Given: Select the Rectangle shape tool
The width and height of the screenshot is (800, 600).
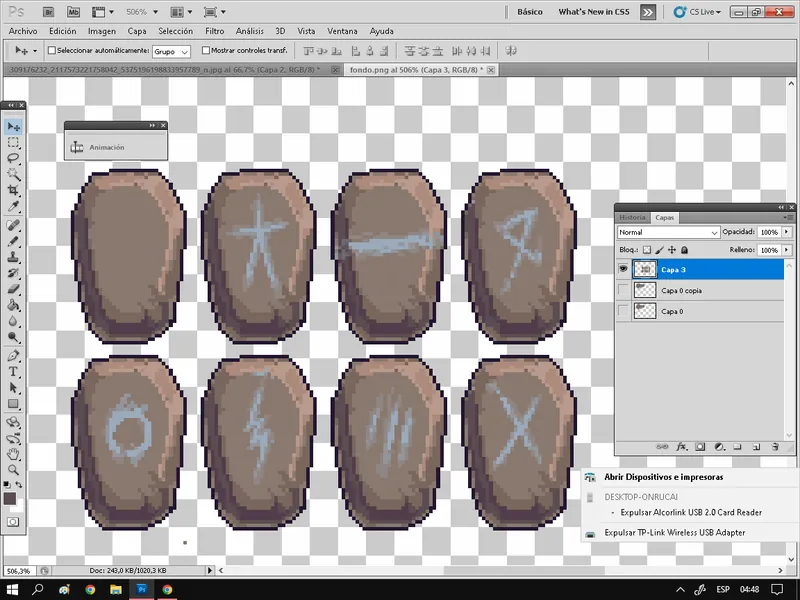Looking at the screenshot, I should click(13, 404).
